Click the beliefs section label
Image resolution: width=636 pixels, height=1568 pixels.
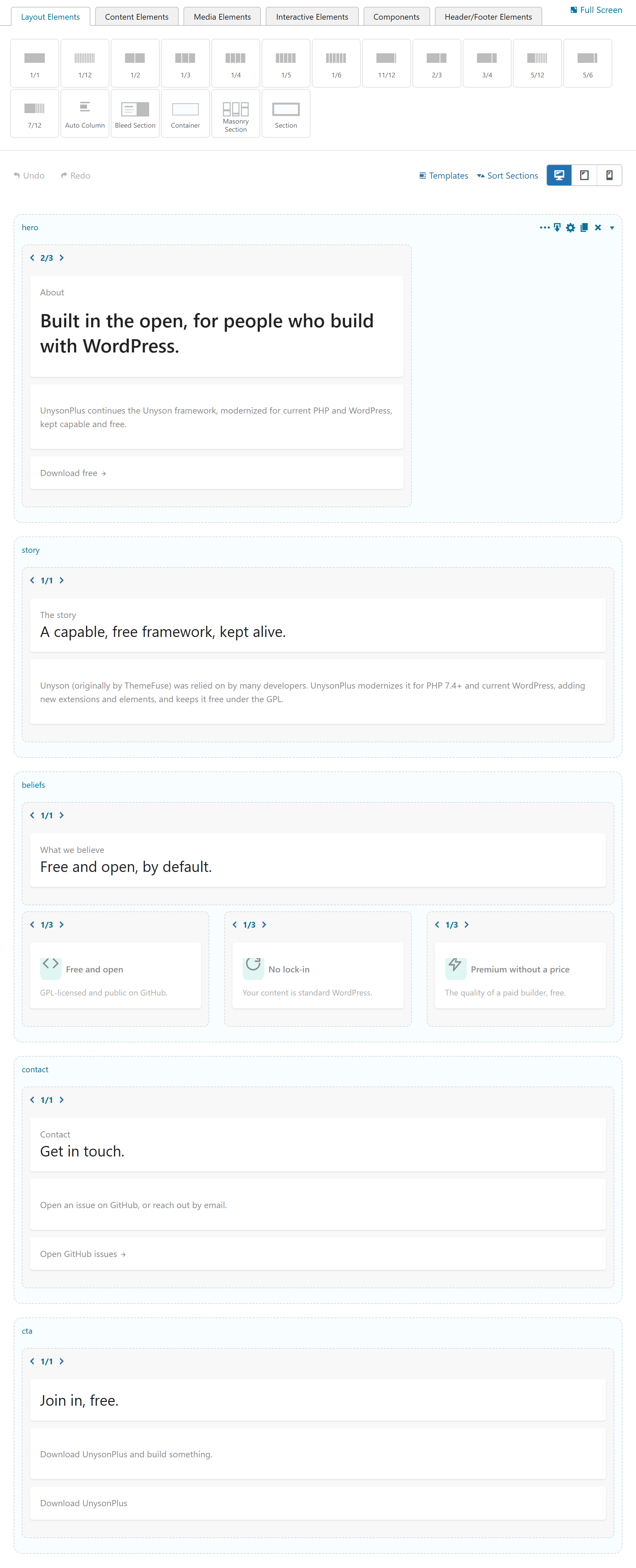pos(34,785)
